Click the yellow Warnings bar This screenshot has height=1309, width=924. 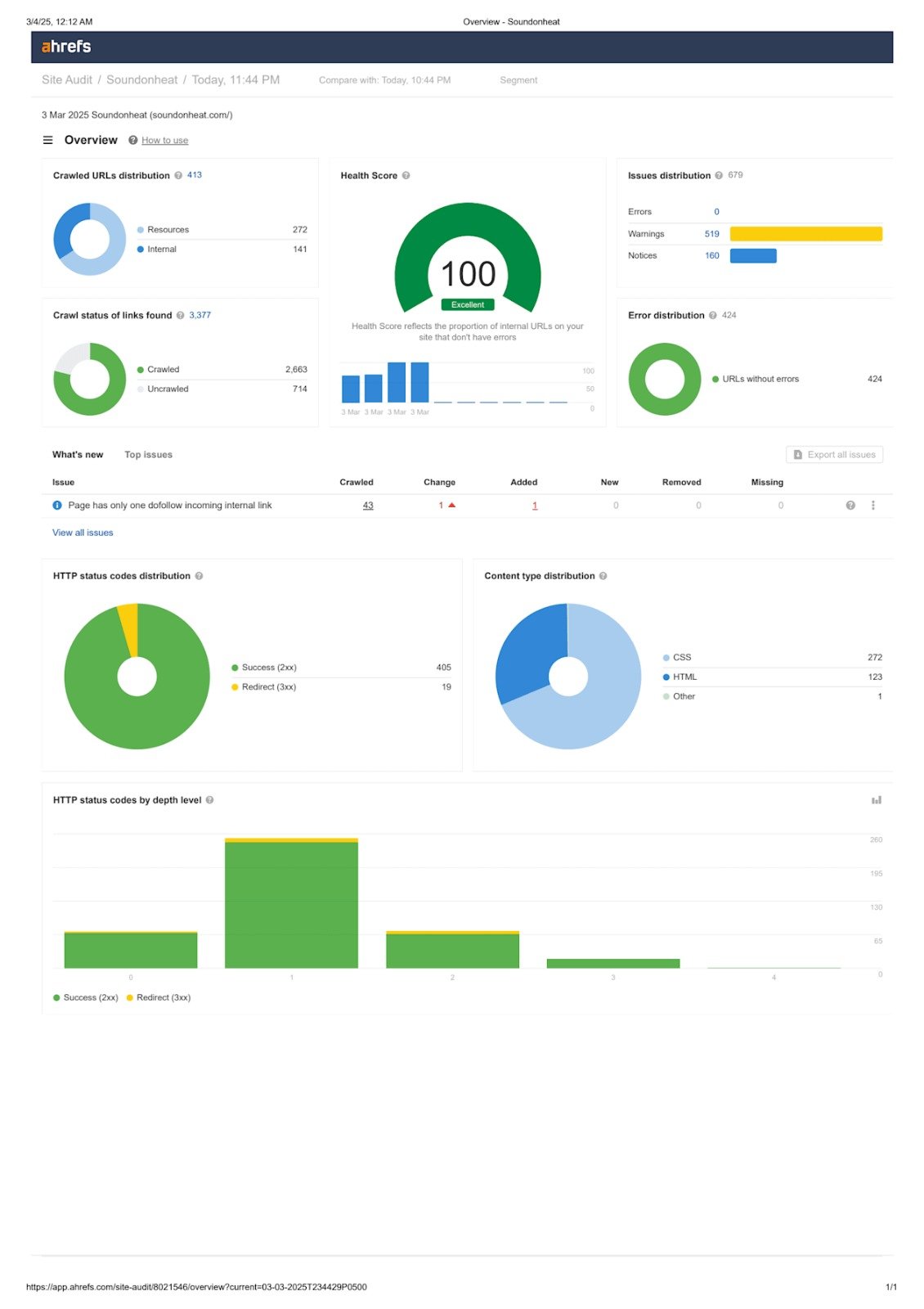(805, 234)
